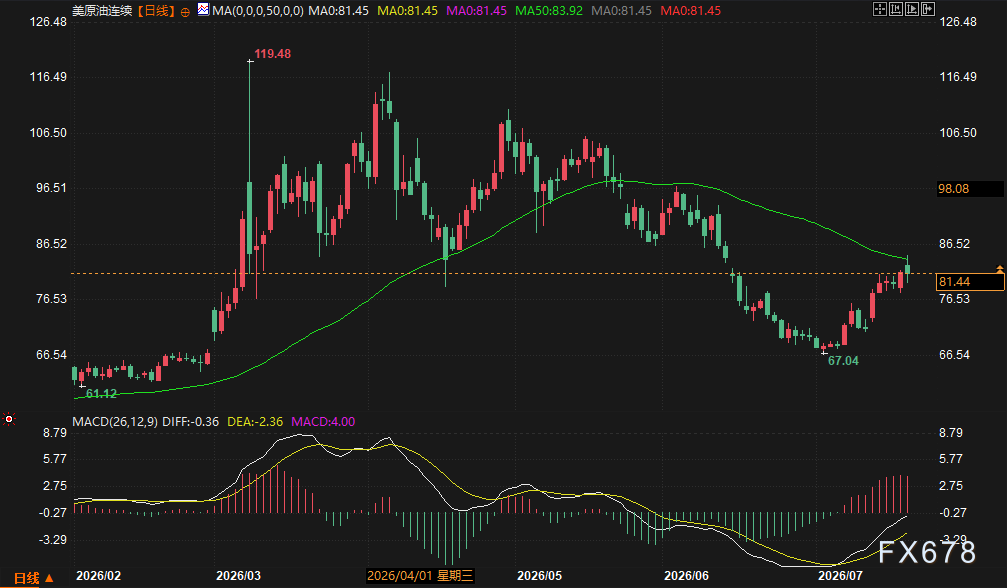
Task: Open the MA indicator chart icon
Action: [203, 10]
